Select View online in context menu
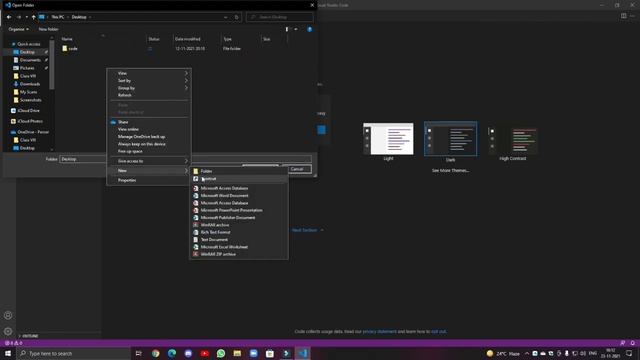 (x=149, y=129)
